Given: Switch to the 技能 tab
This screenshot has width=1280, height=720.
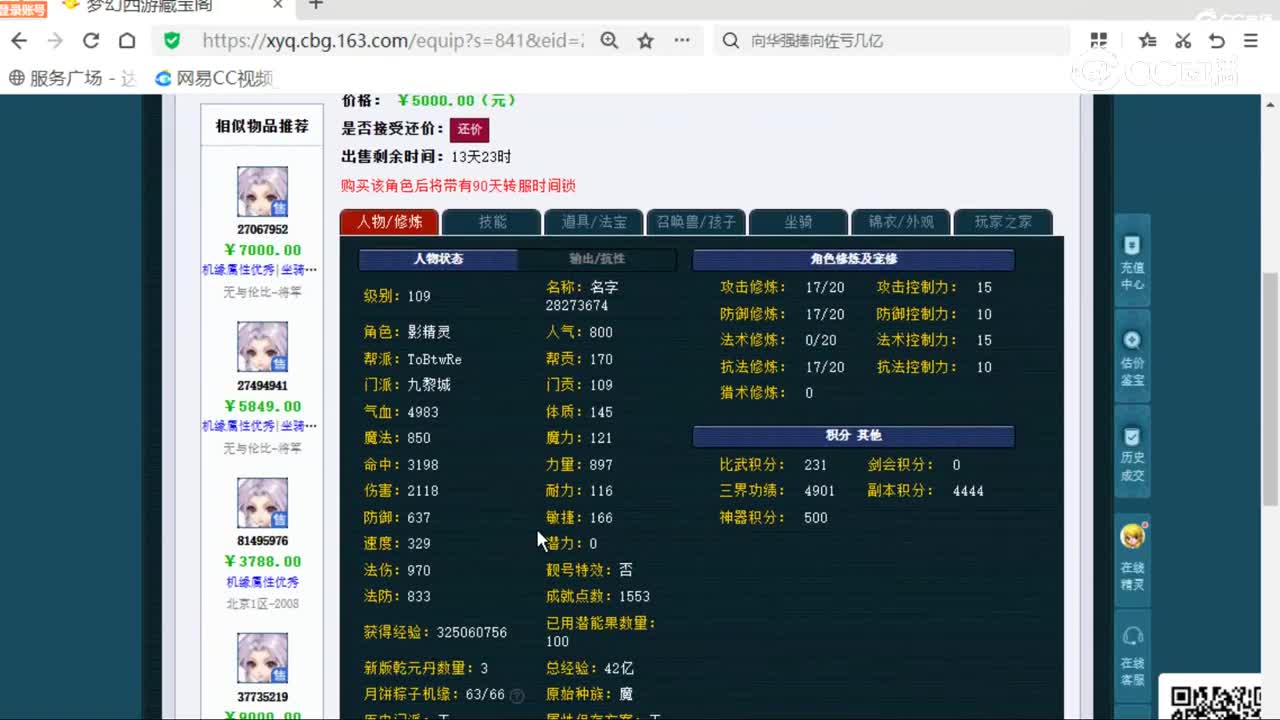Looking at the screenshot, I should click(x=492, y=222).
